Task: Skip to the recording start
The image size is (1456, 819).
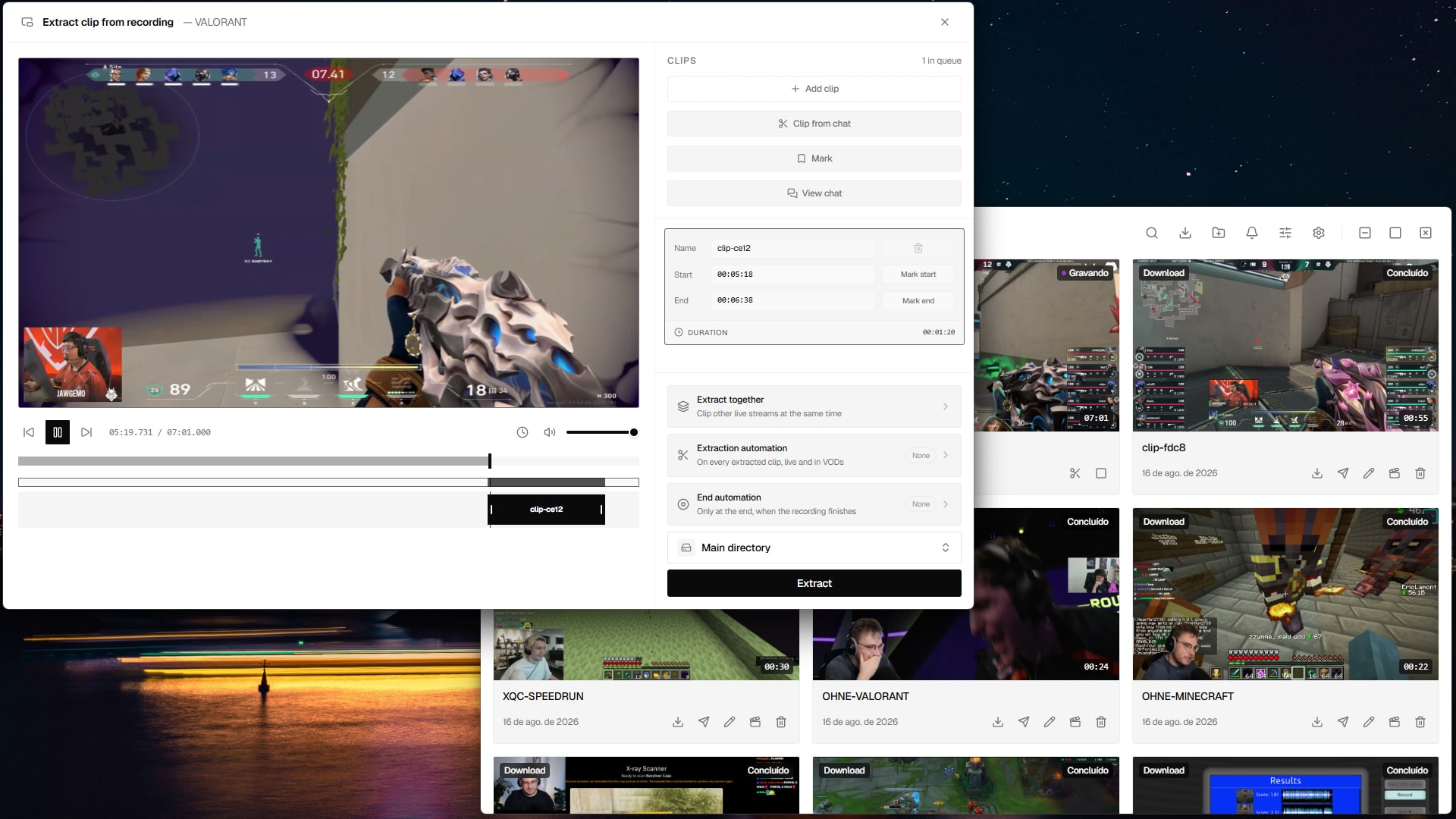Action: click(x=29, y=432)
